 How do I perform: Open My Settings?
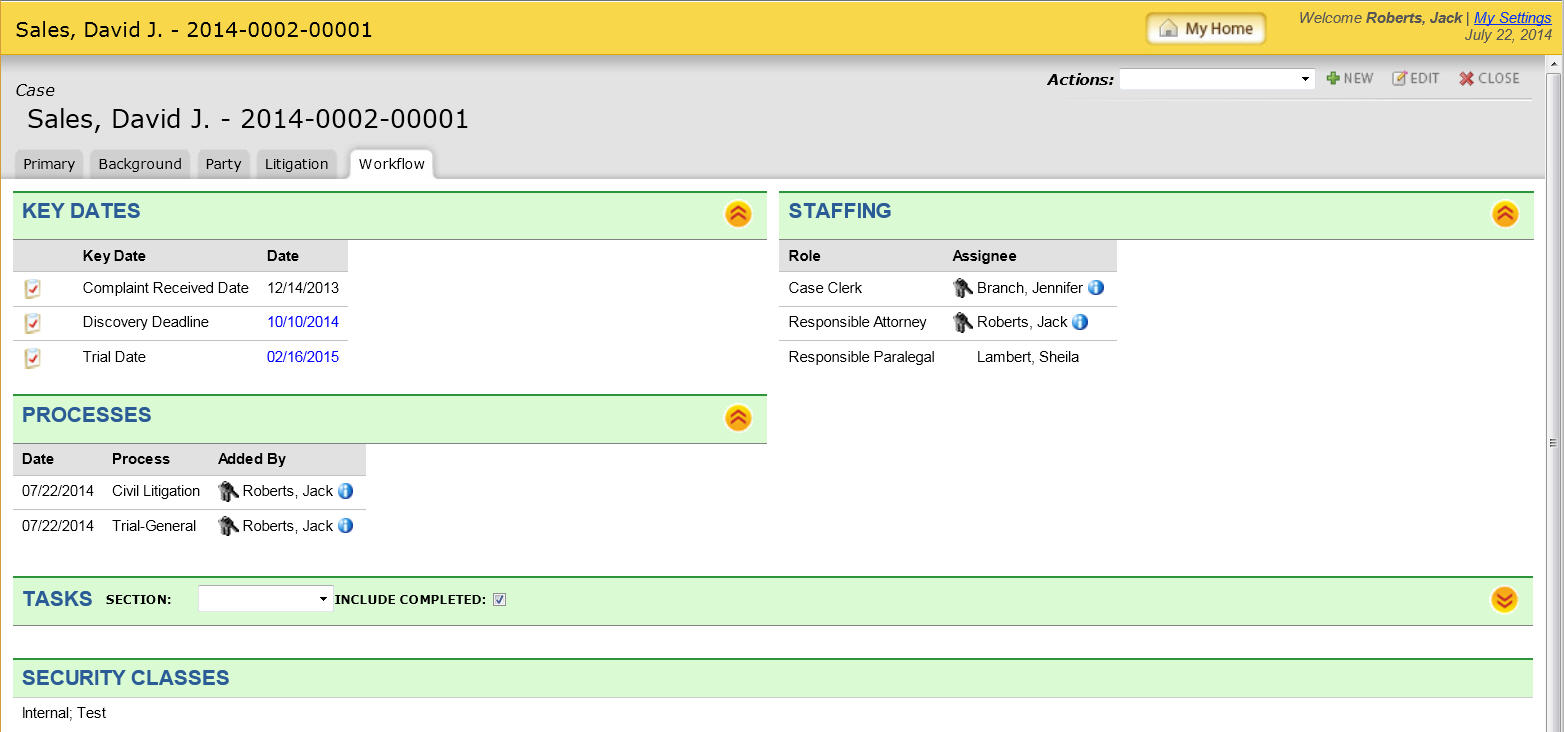[1512, 17]
